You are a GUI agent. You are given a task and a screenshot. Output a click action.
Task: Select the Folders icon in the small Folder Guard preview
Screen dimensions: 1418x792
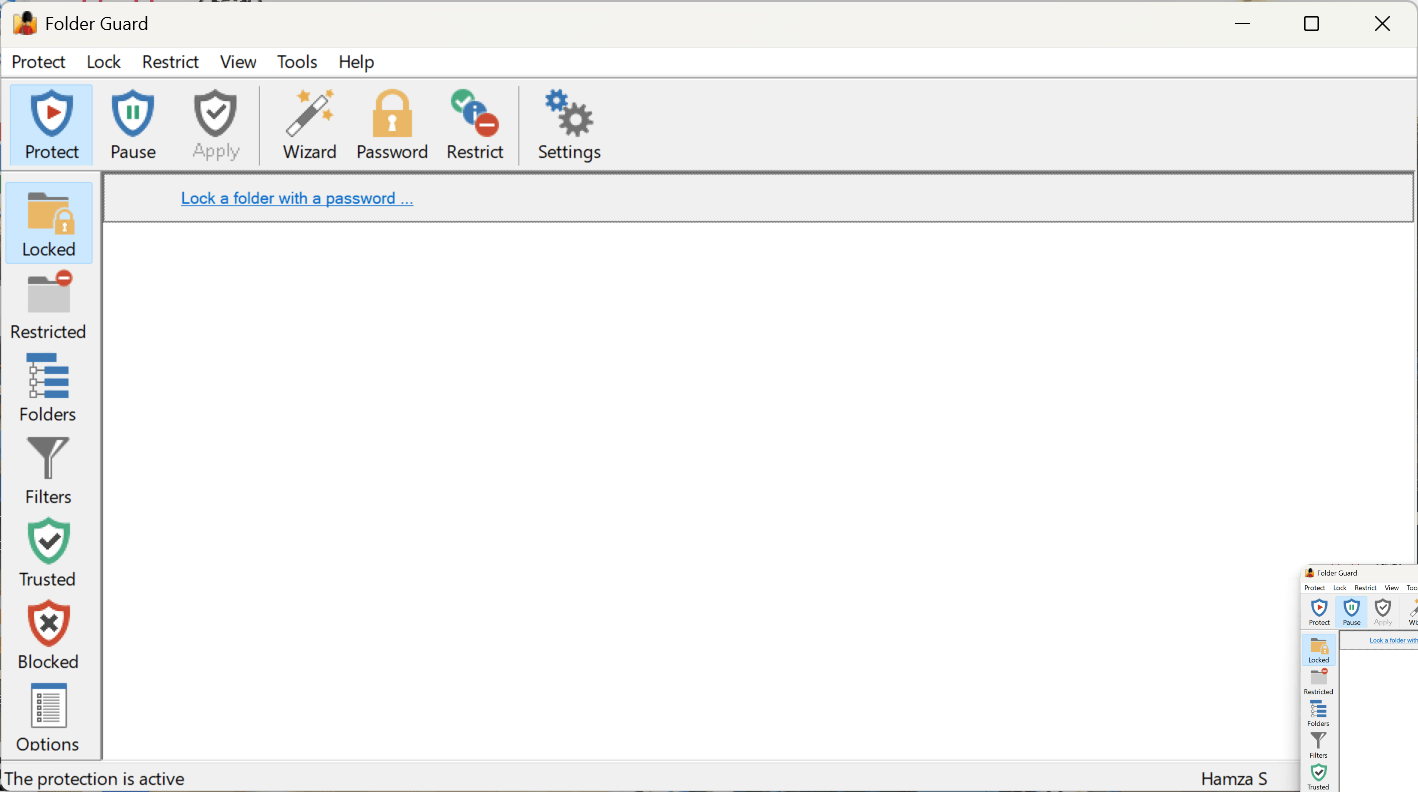coord(1319,714)
